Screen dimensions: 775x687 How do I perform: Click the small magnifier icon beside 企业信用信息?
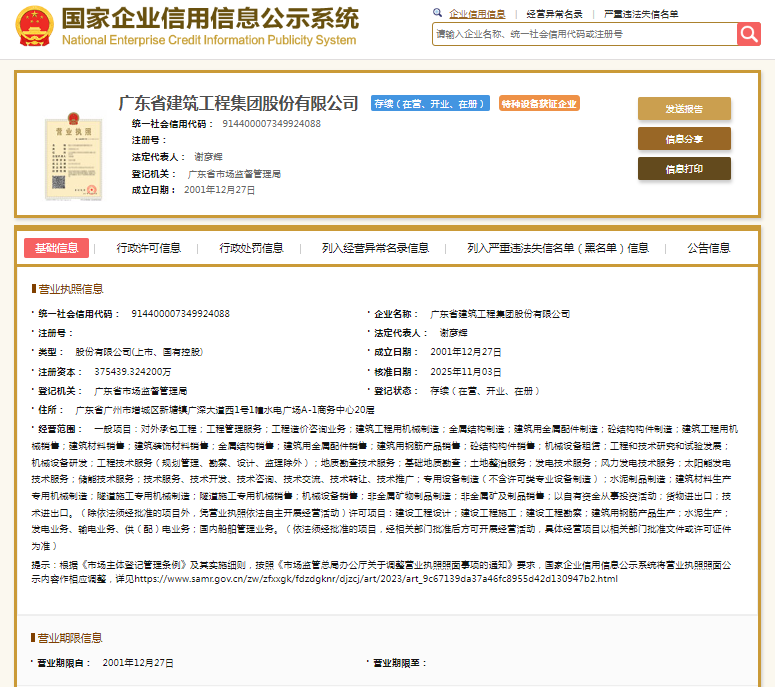[x=437, y=14]
